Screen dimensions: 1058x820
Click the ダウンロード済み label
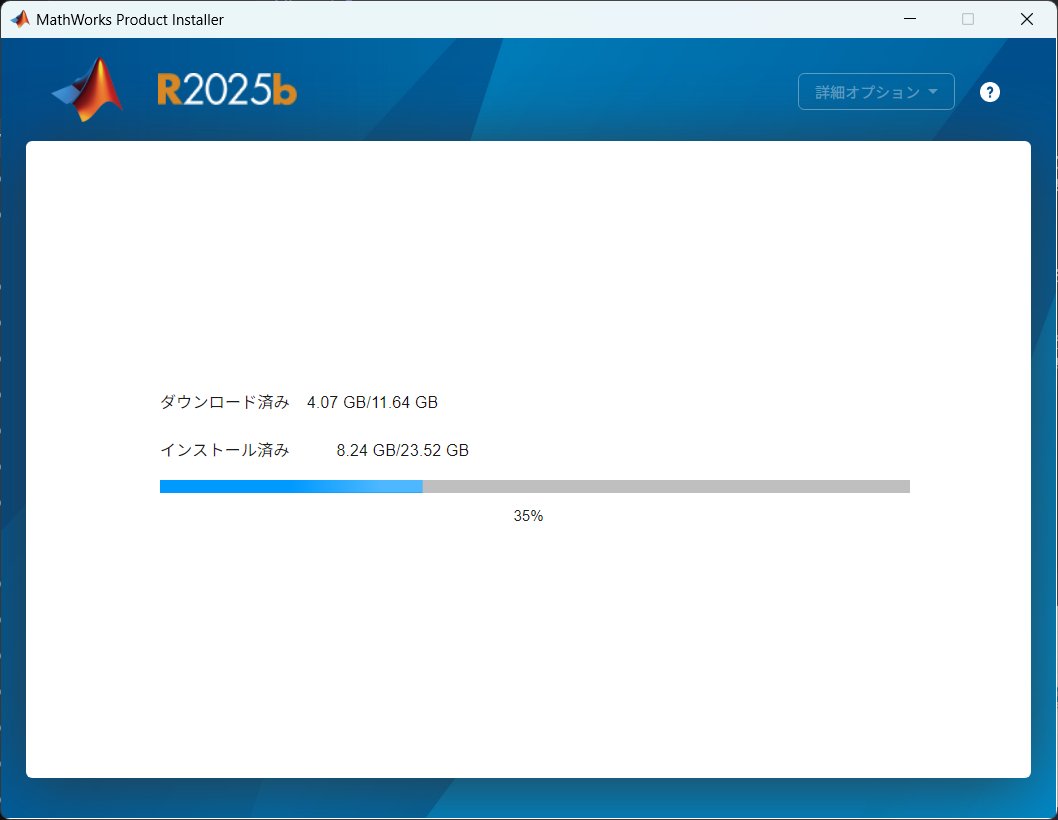point(225,402)
